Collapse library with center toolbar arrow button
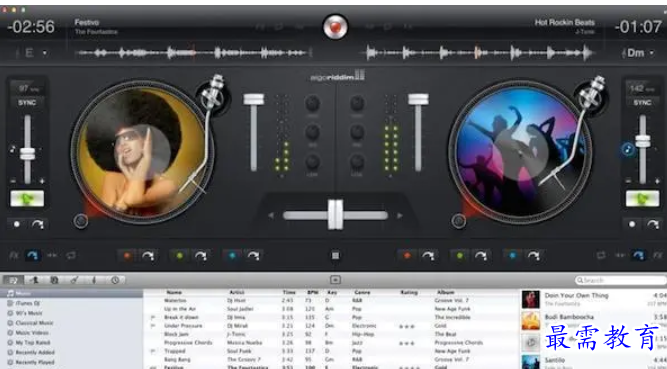The image size is (667, 369). pyautogui.click(x=335, y=280)
